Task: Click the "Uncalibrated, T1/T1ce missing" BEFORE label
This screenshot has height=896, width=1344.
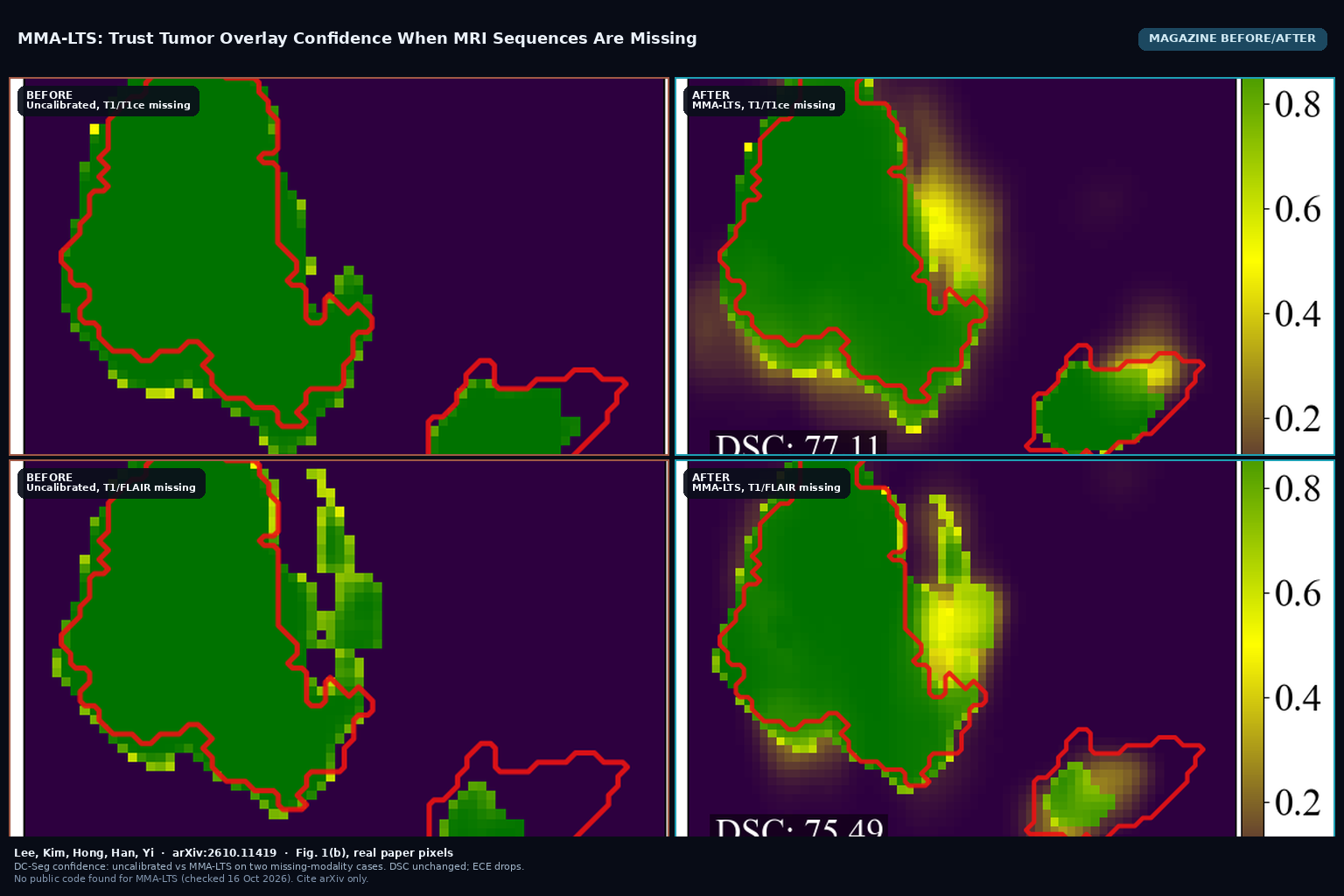Action: coord(108,101)
